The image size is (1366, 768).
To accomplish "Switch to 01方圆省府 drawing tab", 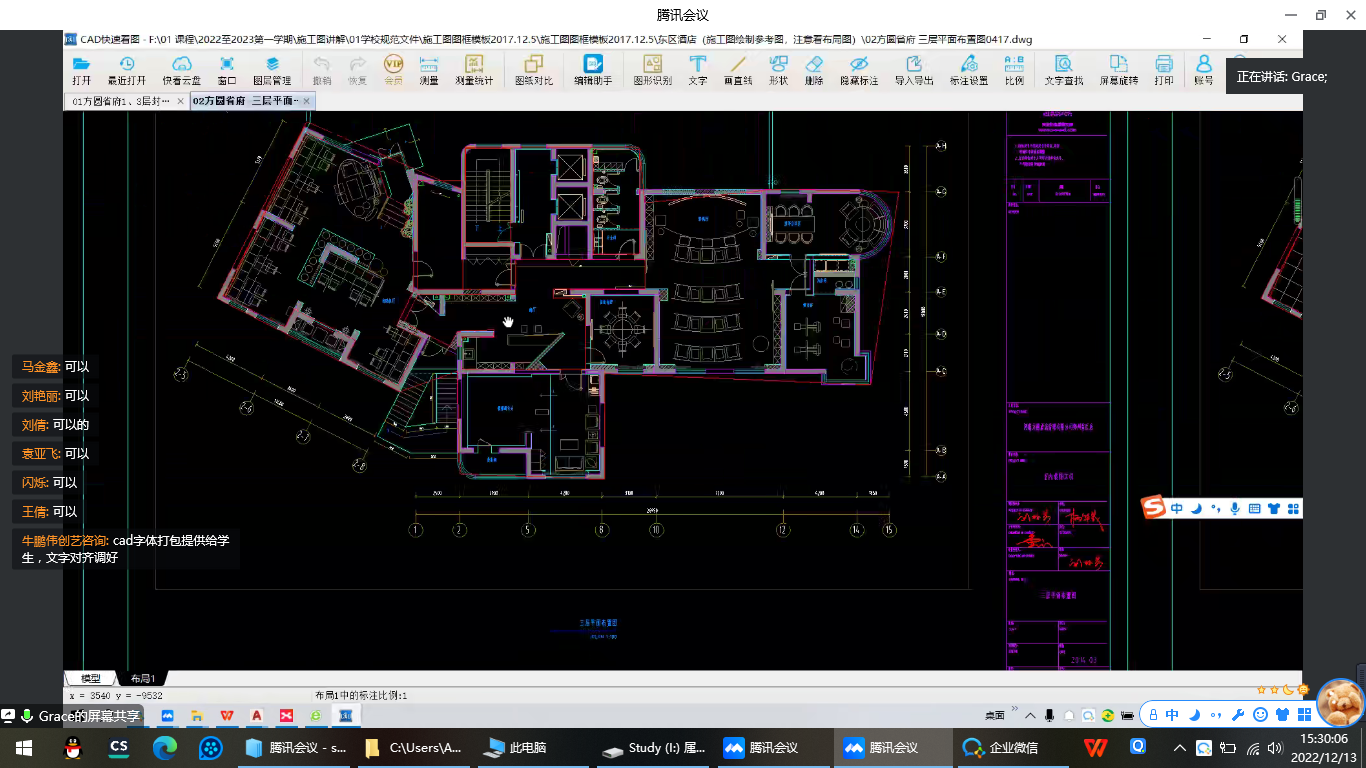I will (x=120, y=101).
